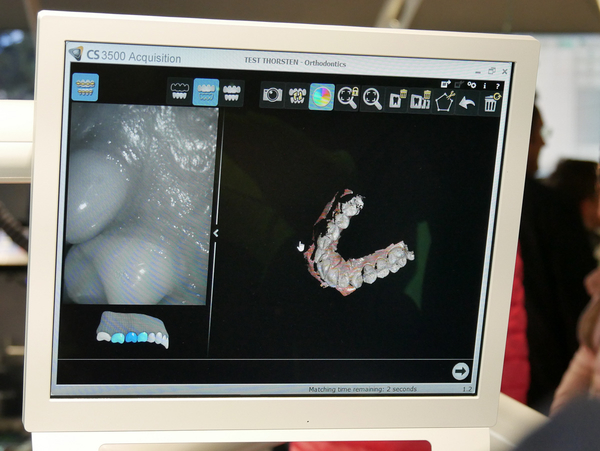This screenshot has width=600, height=451.
Task: Click the next step arrow button
Action: point(460,371)
